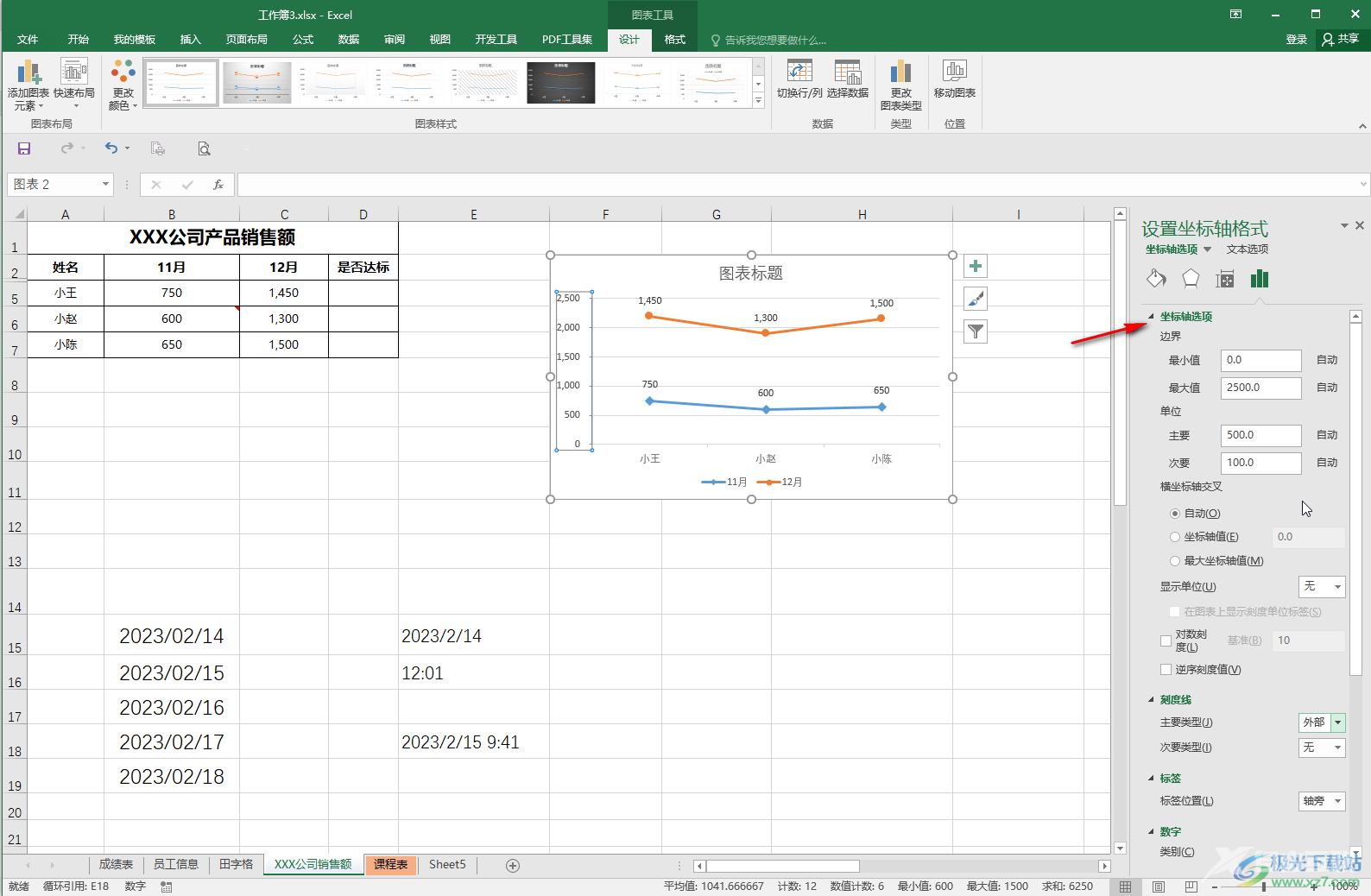Click the chart styles brush button

pyautogui.click(x=976, y=299)
